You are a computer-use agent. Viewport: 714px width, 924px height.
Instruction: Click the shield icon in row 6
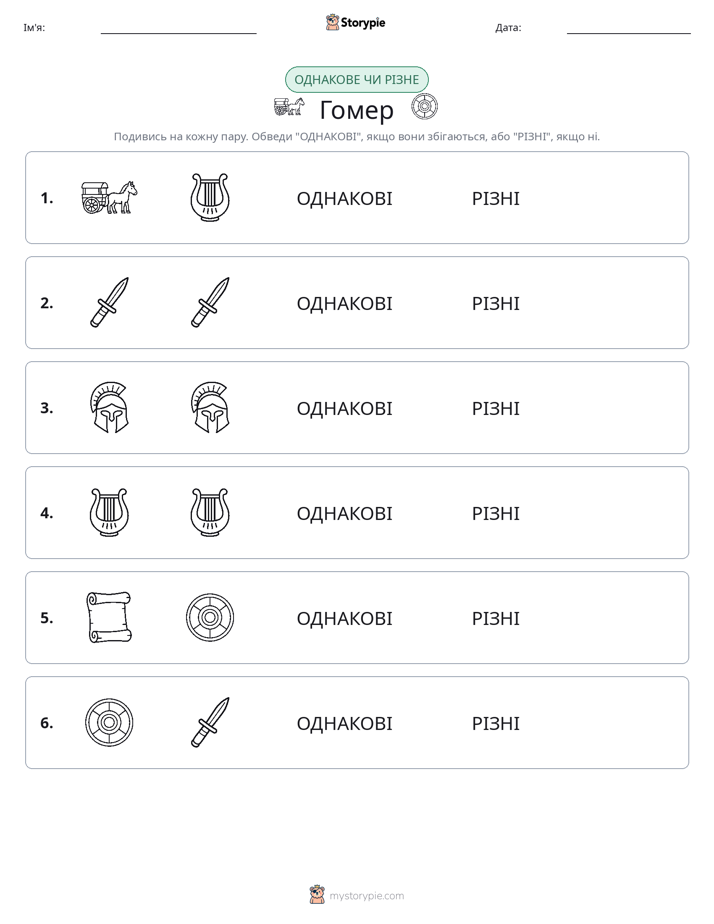pos(109,722)
